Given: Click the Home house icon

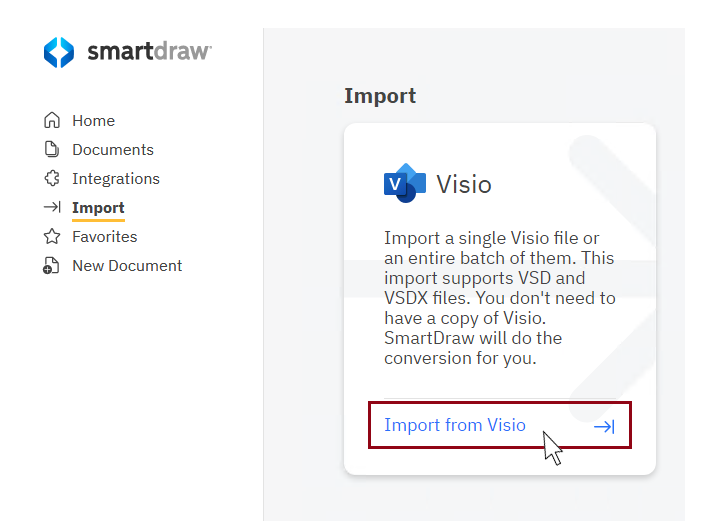Looking at the screenshot, I should coord(52,121).
